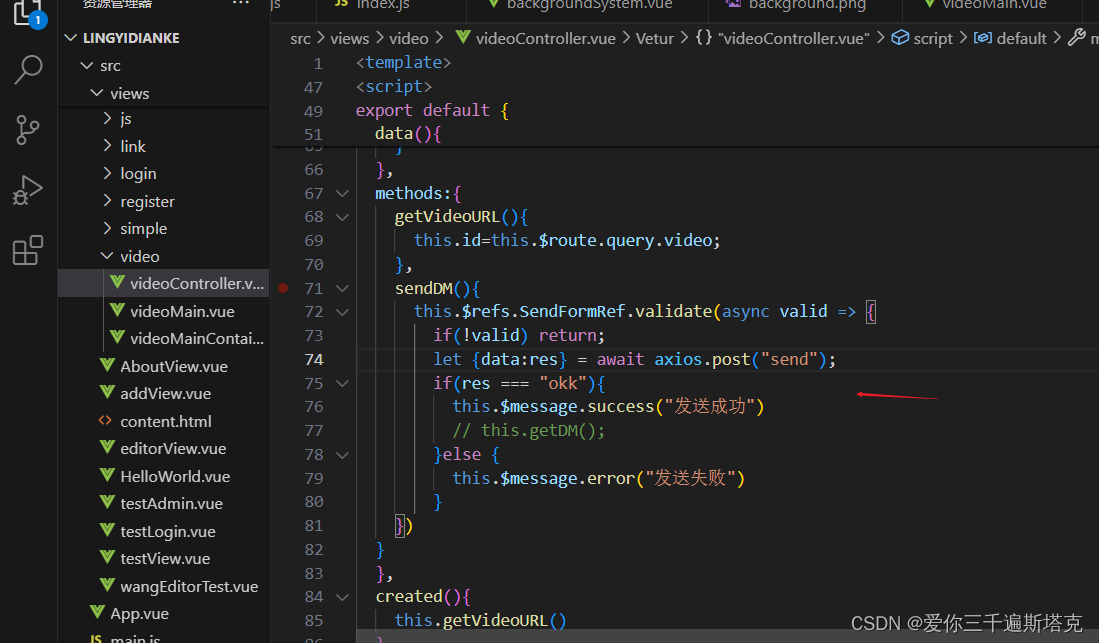Open addView.vue file
Screen dimensions: 1099x643
(x=164, y=393)
